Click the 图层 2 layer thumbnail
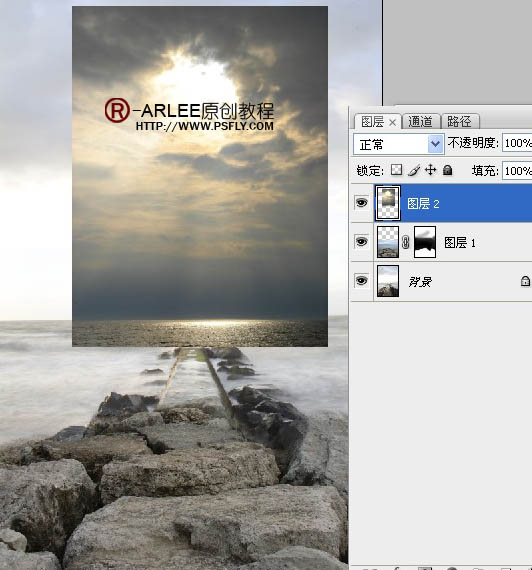Image resolution: width=532 pixels, height=570 pixels. (x=388, y=203)
